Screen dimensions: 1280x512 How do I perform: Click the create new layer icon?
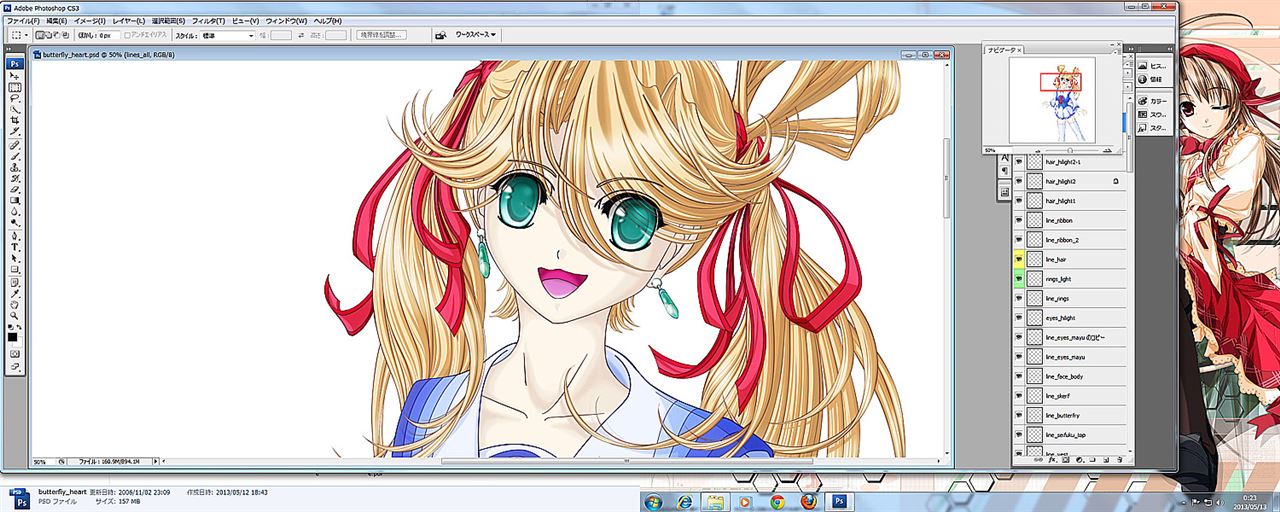pyautogui.click(x=1108, y=460)
